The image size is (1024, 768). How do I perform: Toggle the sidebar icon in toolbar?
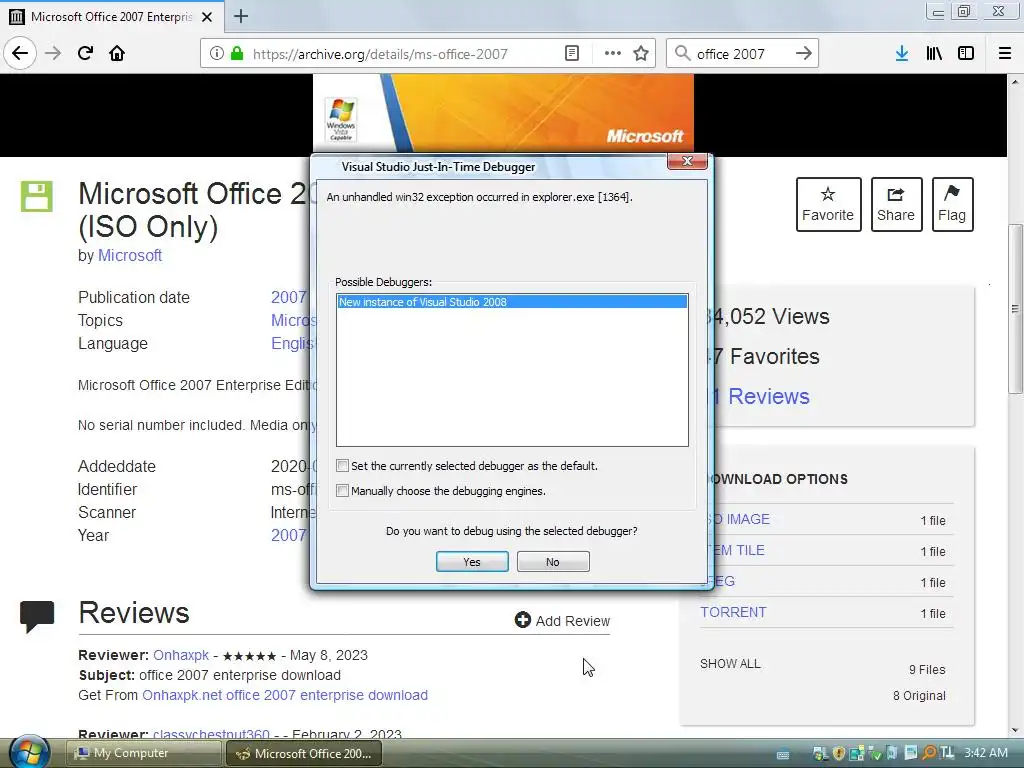[x=966, y=54]
